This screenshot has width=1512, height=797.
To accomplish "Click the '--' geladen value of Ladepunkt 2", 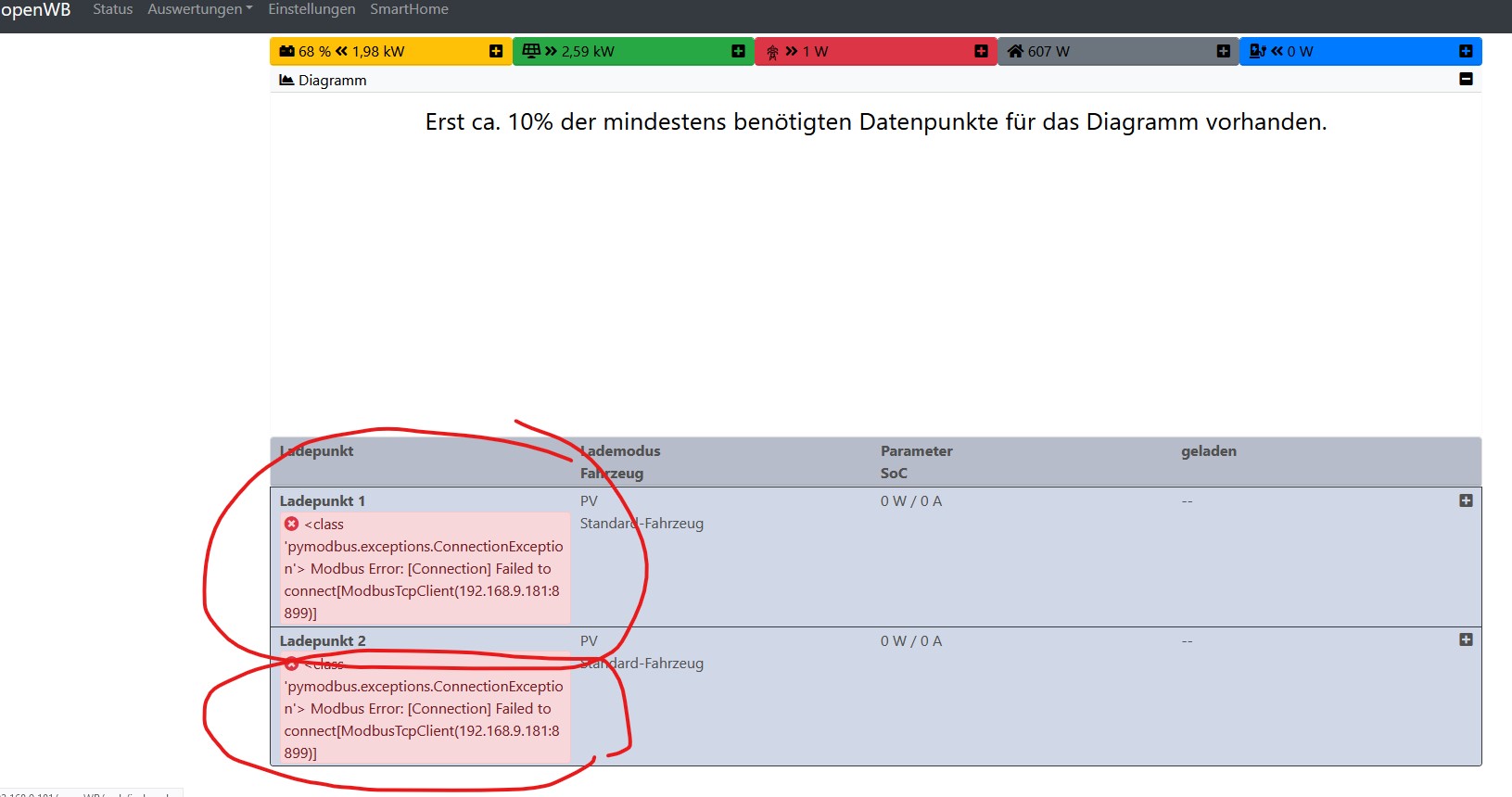I will (1188, 641).
